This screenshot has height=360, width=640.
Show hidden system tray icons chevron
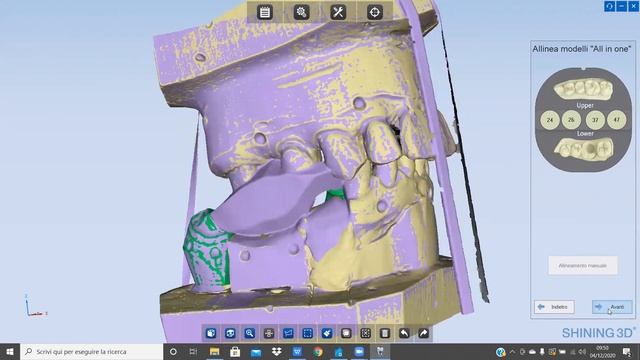513,351
